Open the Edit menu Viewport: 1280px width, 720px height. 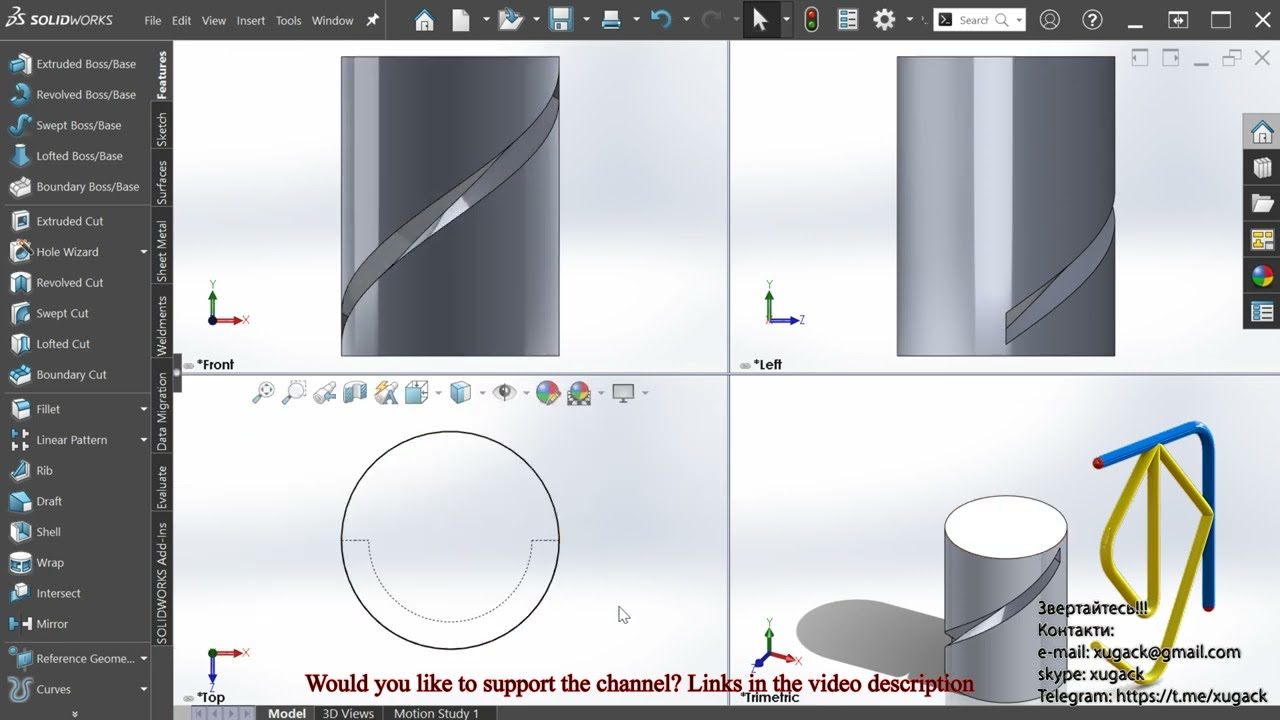[181, 20]
